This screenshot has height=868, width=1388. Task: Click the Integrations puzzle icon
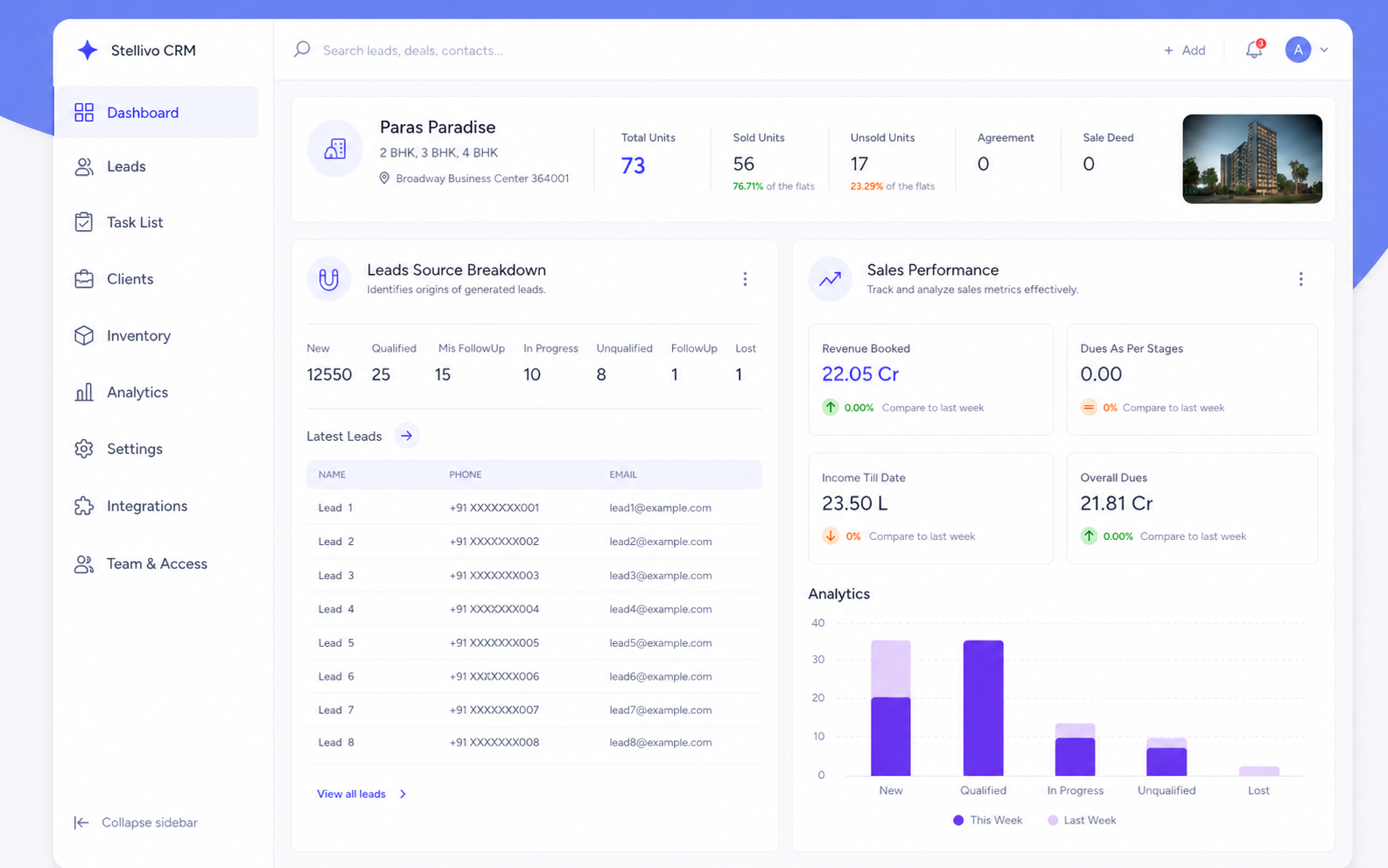pyautogui.click(x=84, y=506)
